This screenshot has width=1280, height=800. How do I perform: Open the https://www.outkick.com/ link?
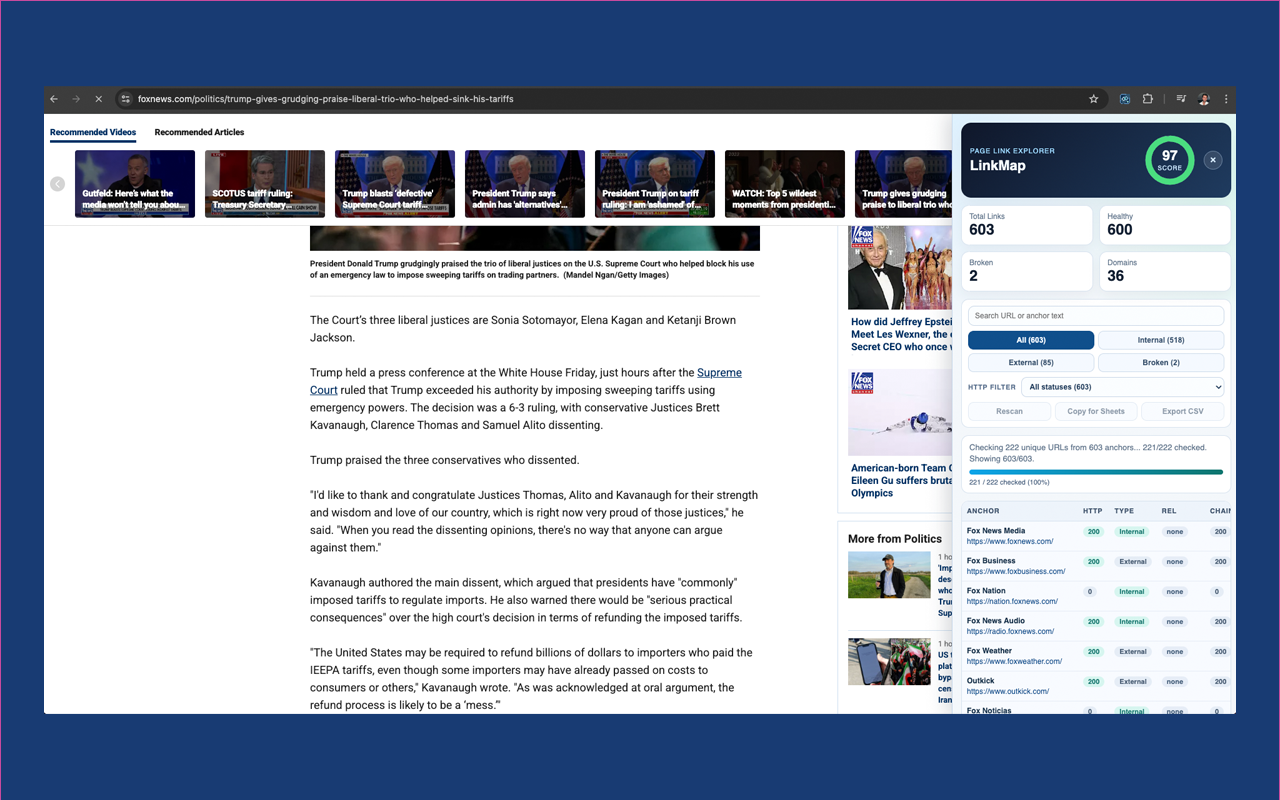(1007, 692)
